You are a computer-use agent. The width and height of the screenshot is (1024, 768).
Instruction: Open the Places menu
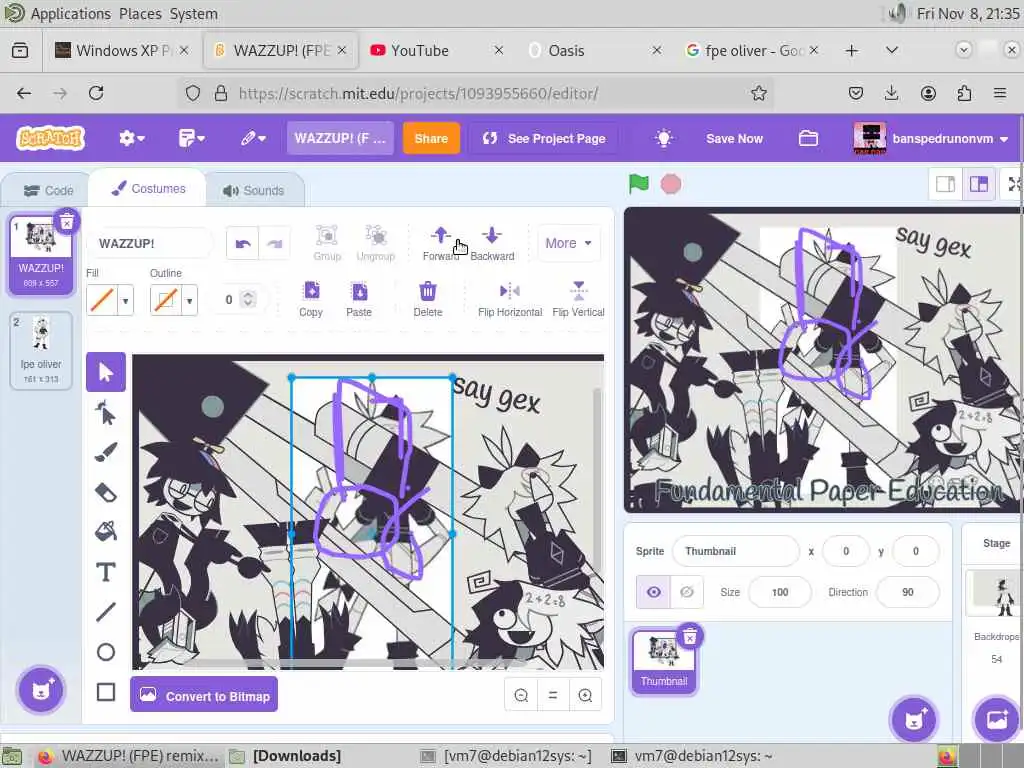[x=140, y=13]
